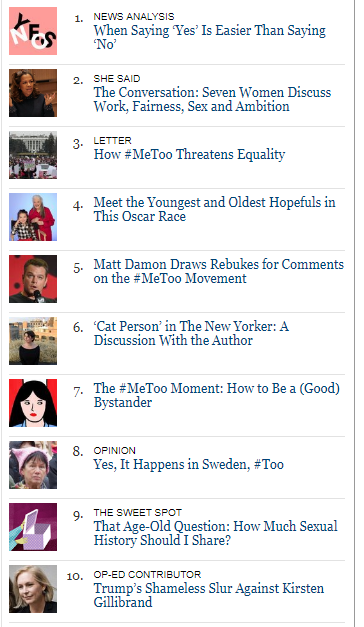Open the pink 'Yes No' illustration thumbnail
Screen dimensions: 364x627
point(33,31)
